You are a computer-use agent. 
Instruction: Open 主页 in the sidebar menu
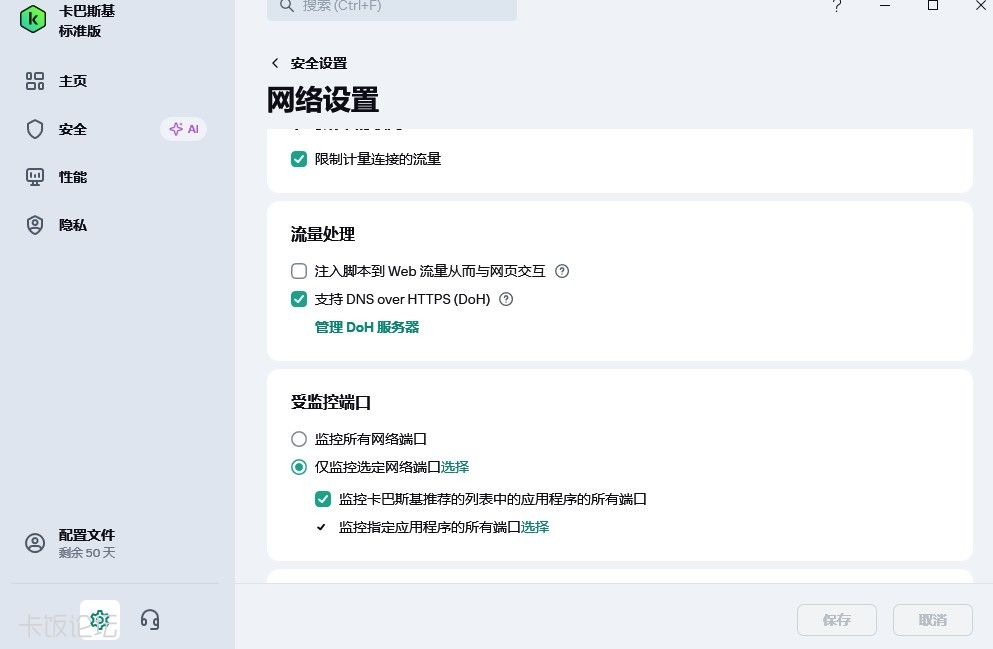click(73, 81)
